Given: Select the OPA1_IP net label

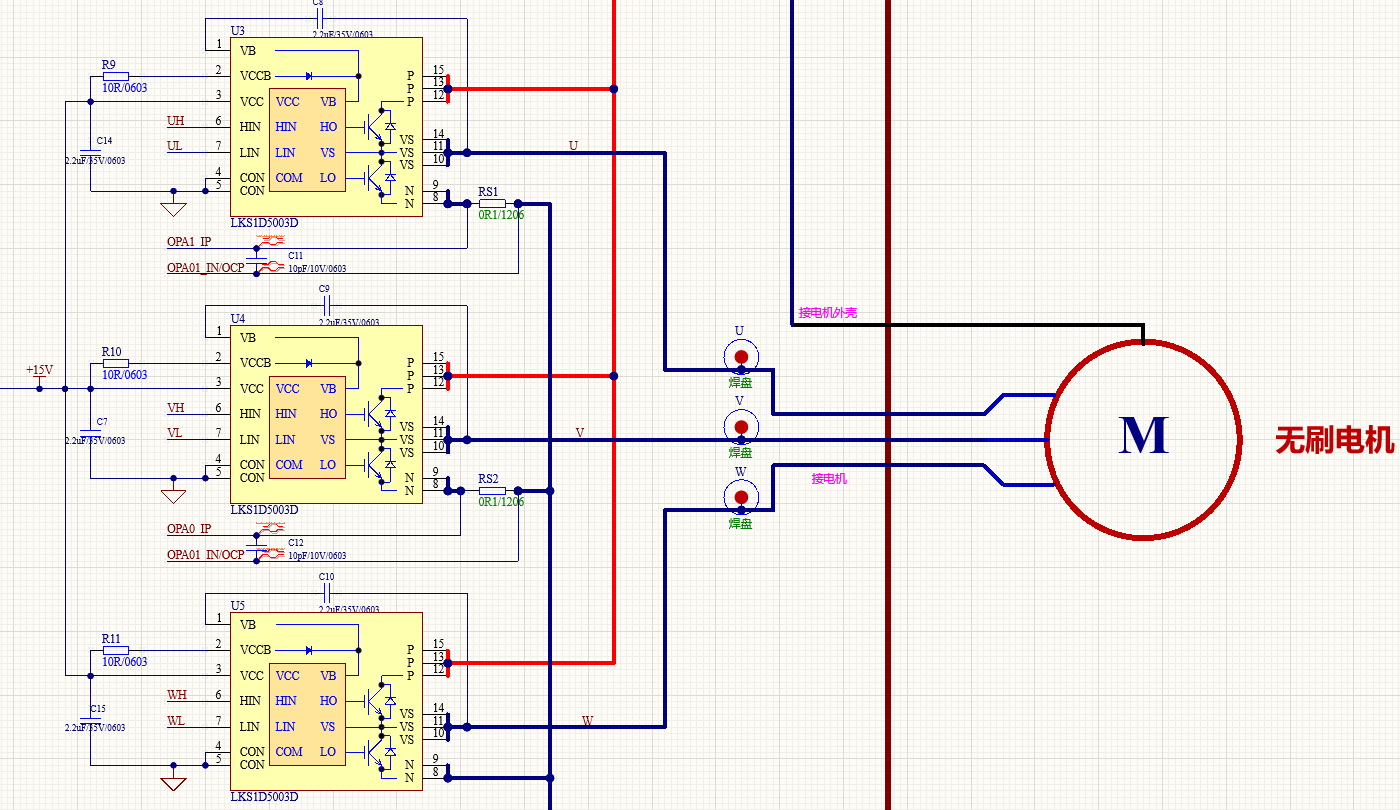Looking at the screenshot, I should 189,242.
